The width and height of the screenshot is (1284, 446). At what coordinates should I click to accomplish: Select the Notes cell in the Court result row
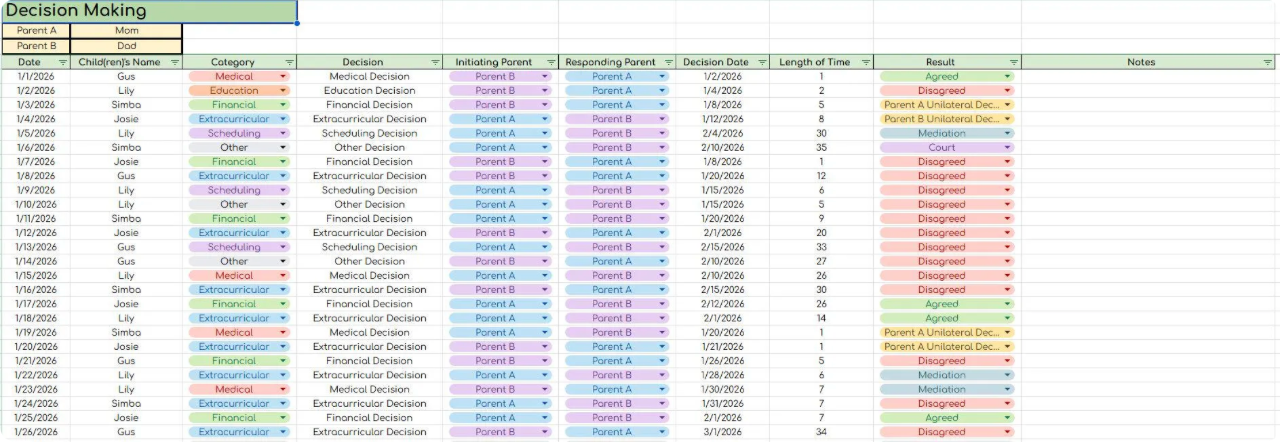(x=1149, y=148)
